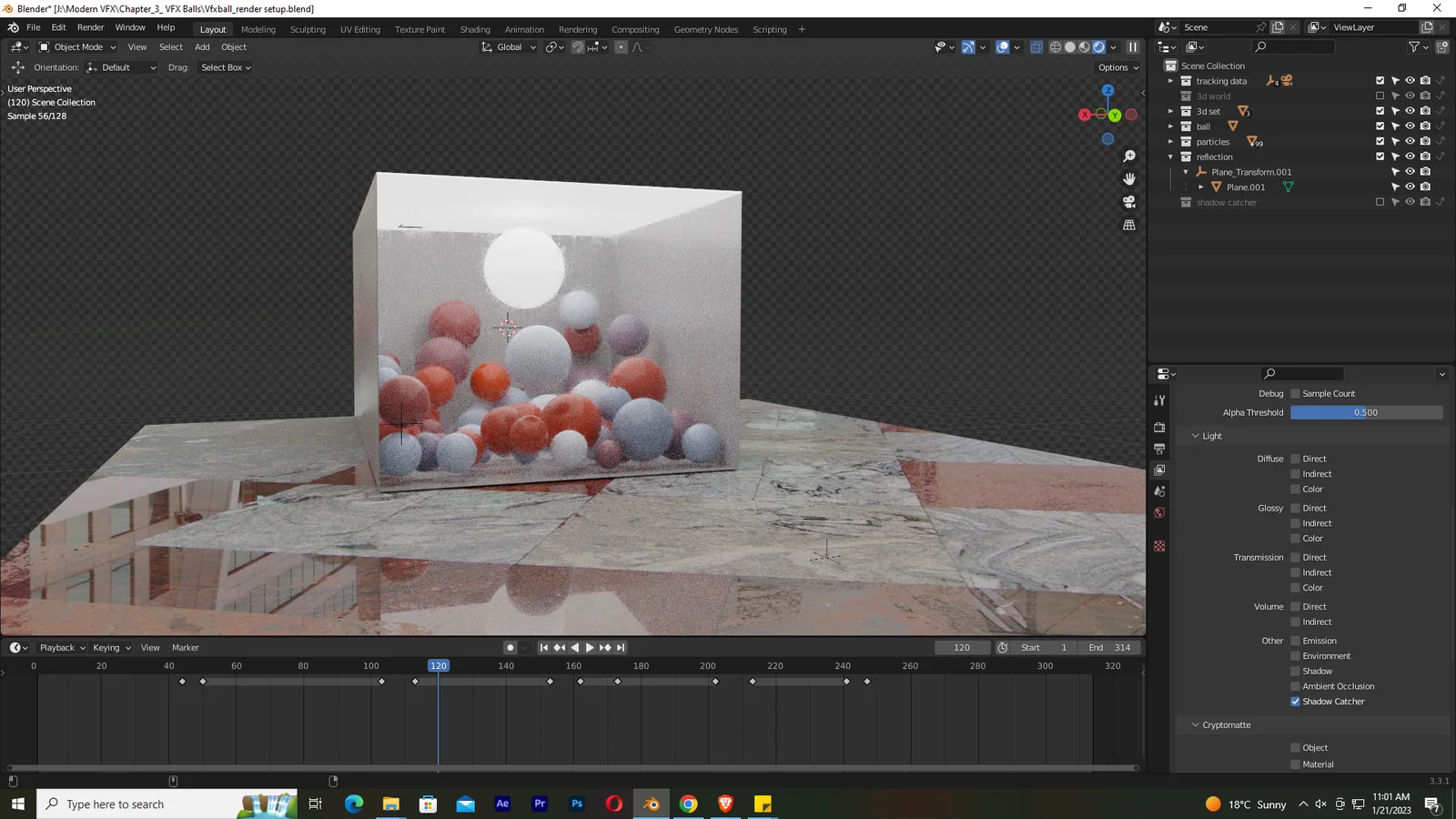Open the Output Properties tab
Viewport: 1456px width, 819px height.
(1159, 448)
